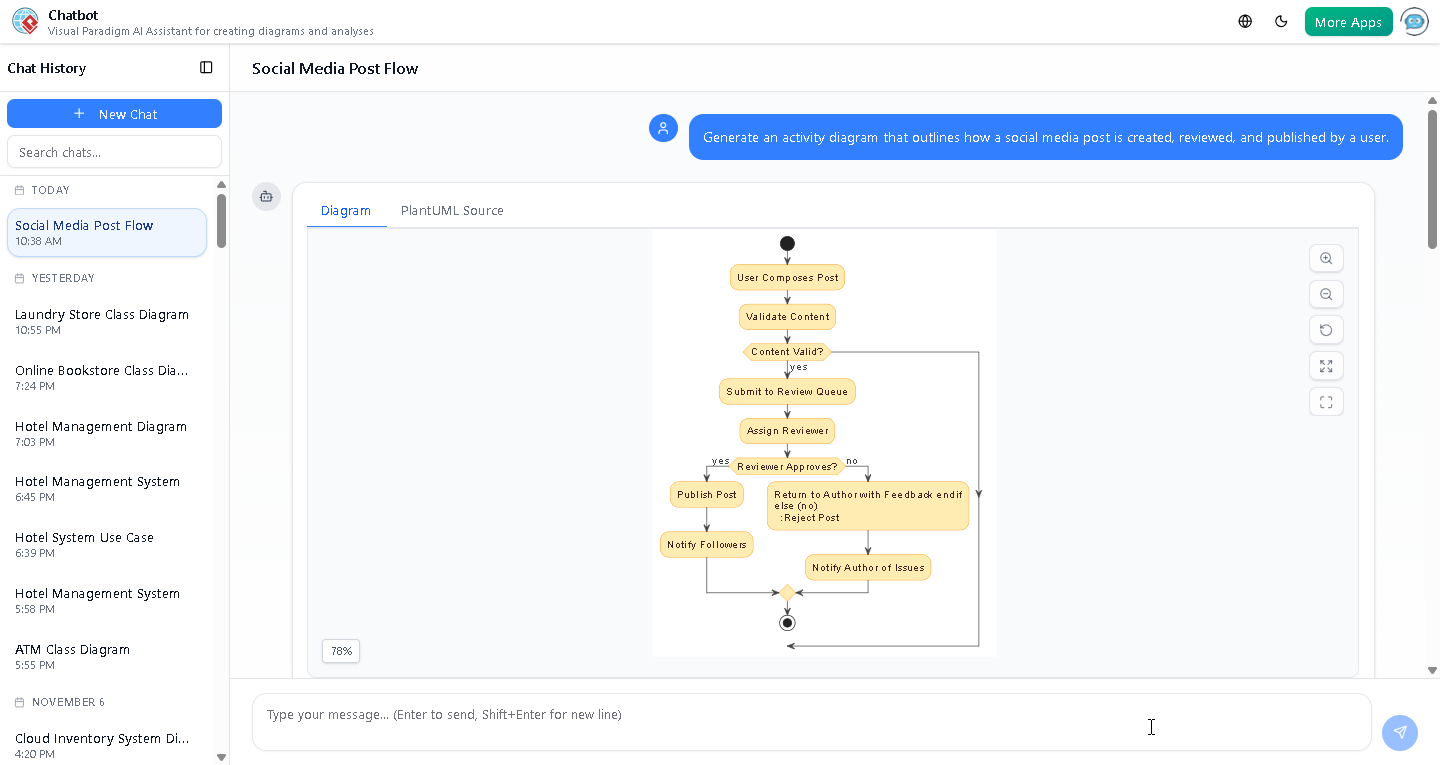Zoom out of the diagram view
This screenshot has height=765, width=1440.
pos(1326,294)
